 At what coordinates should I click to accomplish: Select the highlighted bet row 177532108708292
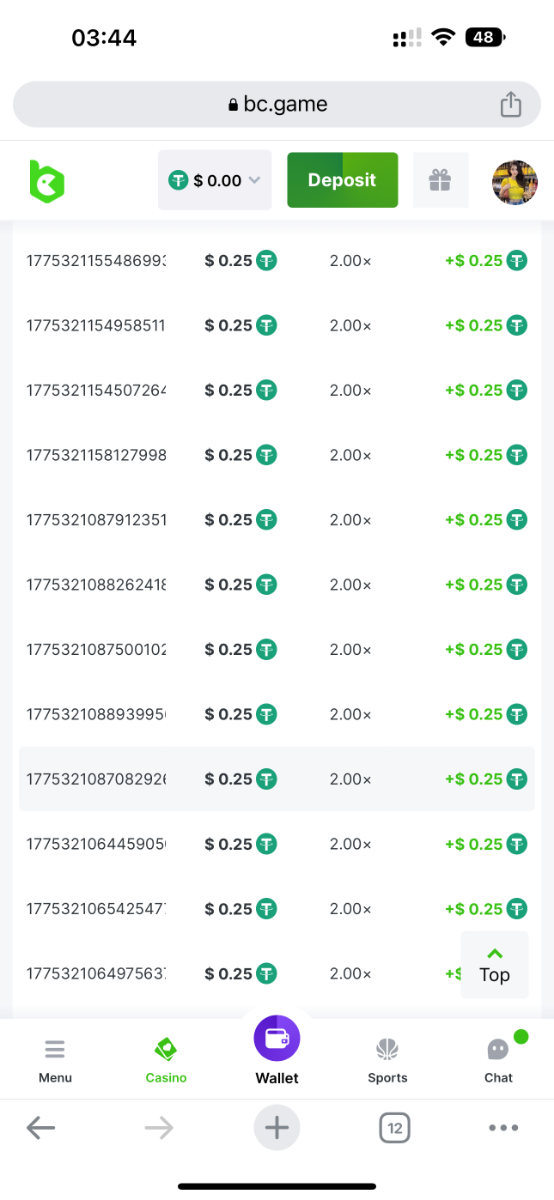tap(277, 779)
